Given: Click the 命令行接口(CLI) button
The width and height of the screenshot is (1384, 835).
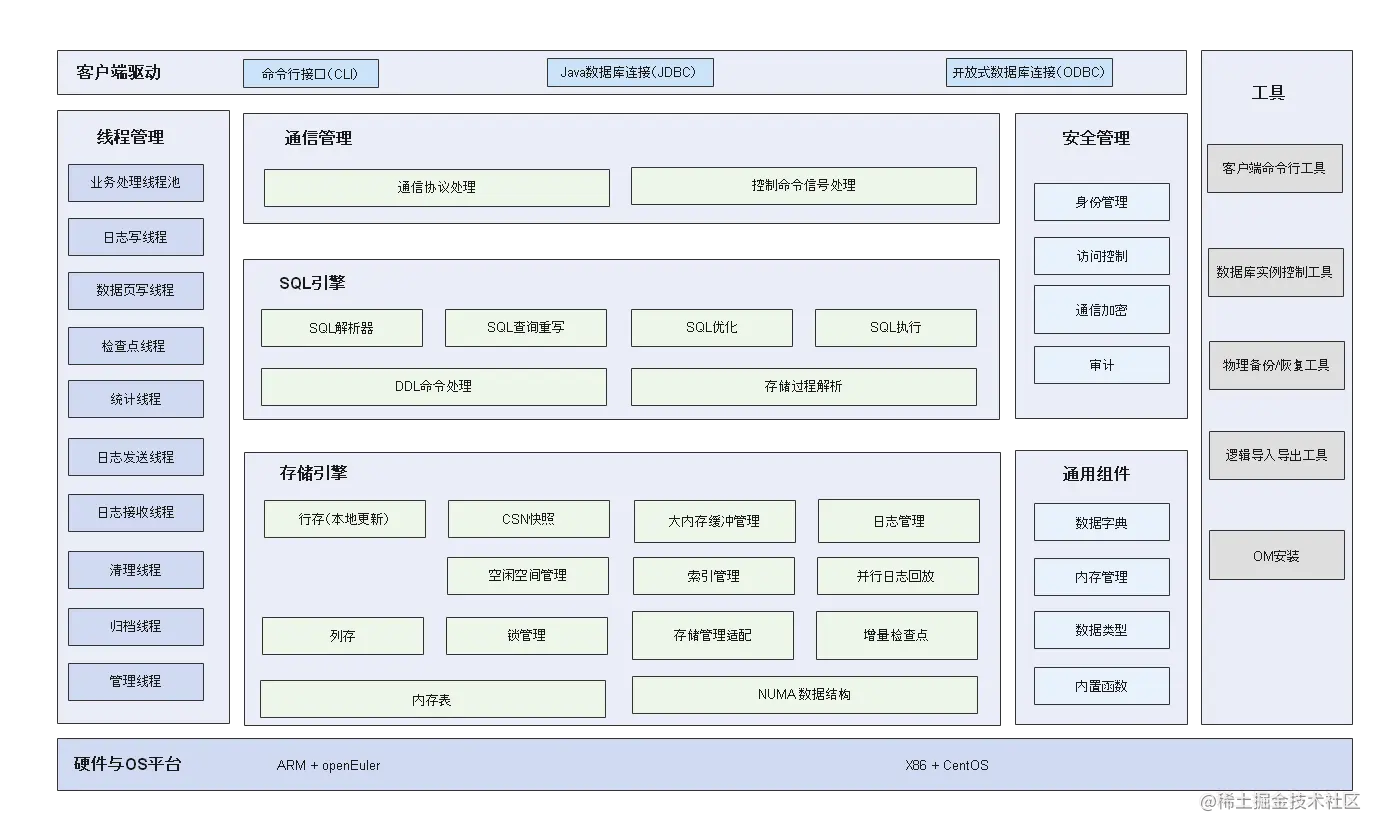Looking at the screenshot, I should [310, 72].
